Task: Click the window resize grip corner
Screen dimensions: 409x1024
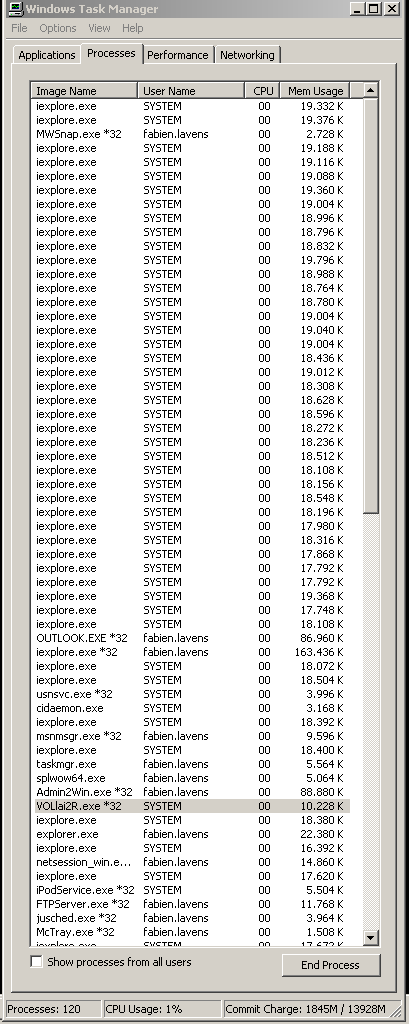Action: [x=397, y=1011]
